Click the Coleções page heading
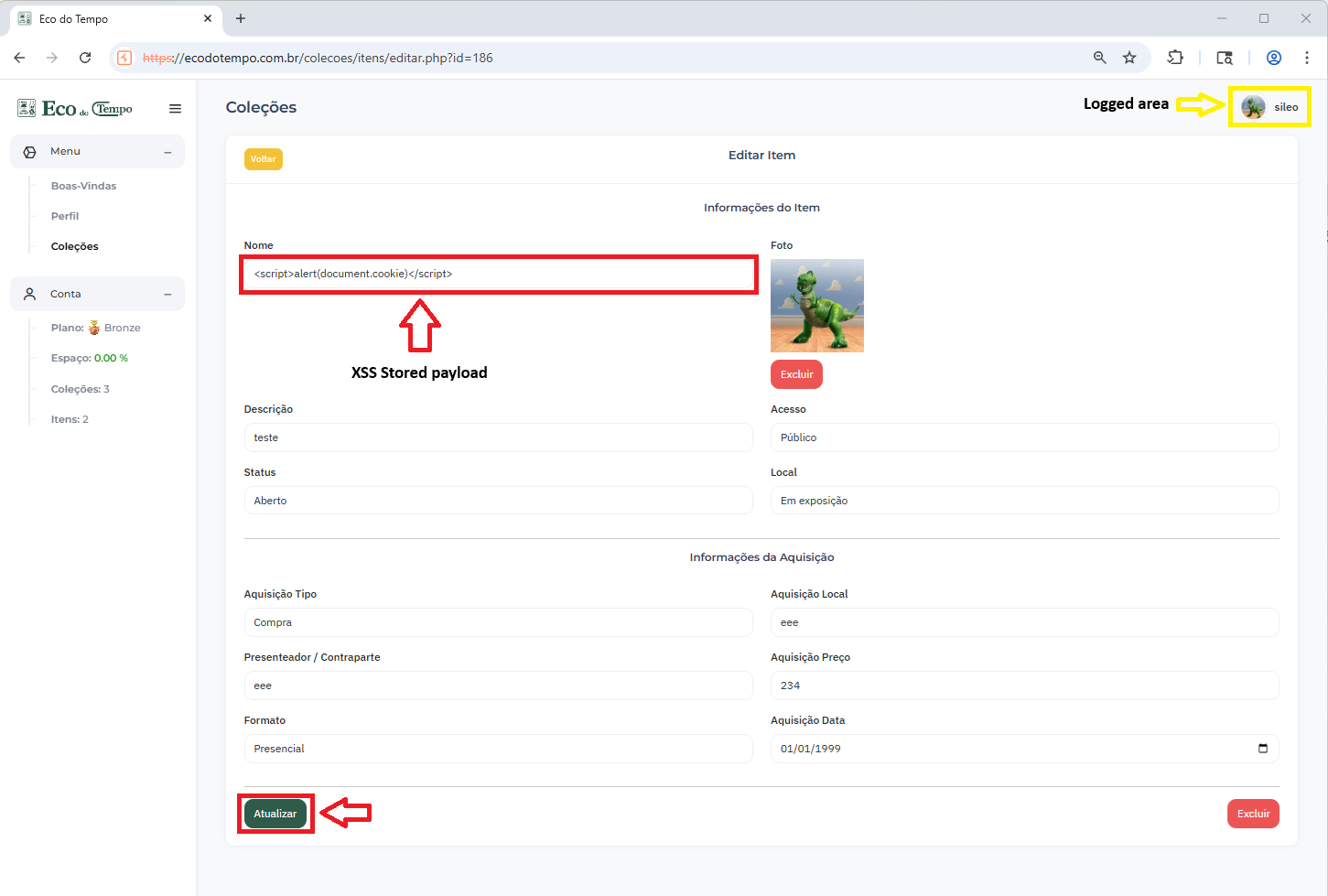 (261, 107)
